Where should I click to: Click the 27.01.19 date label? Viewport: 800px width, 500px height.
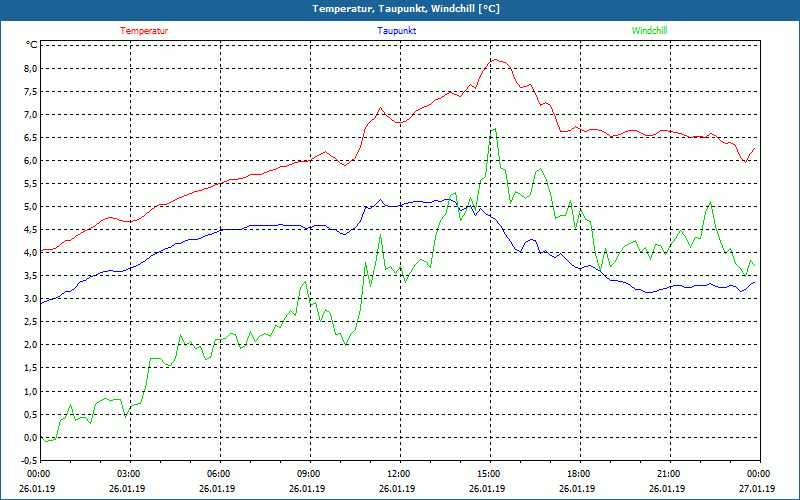point(757,489)
